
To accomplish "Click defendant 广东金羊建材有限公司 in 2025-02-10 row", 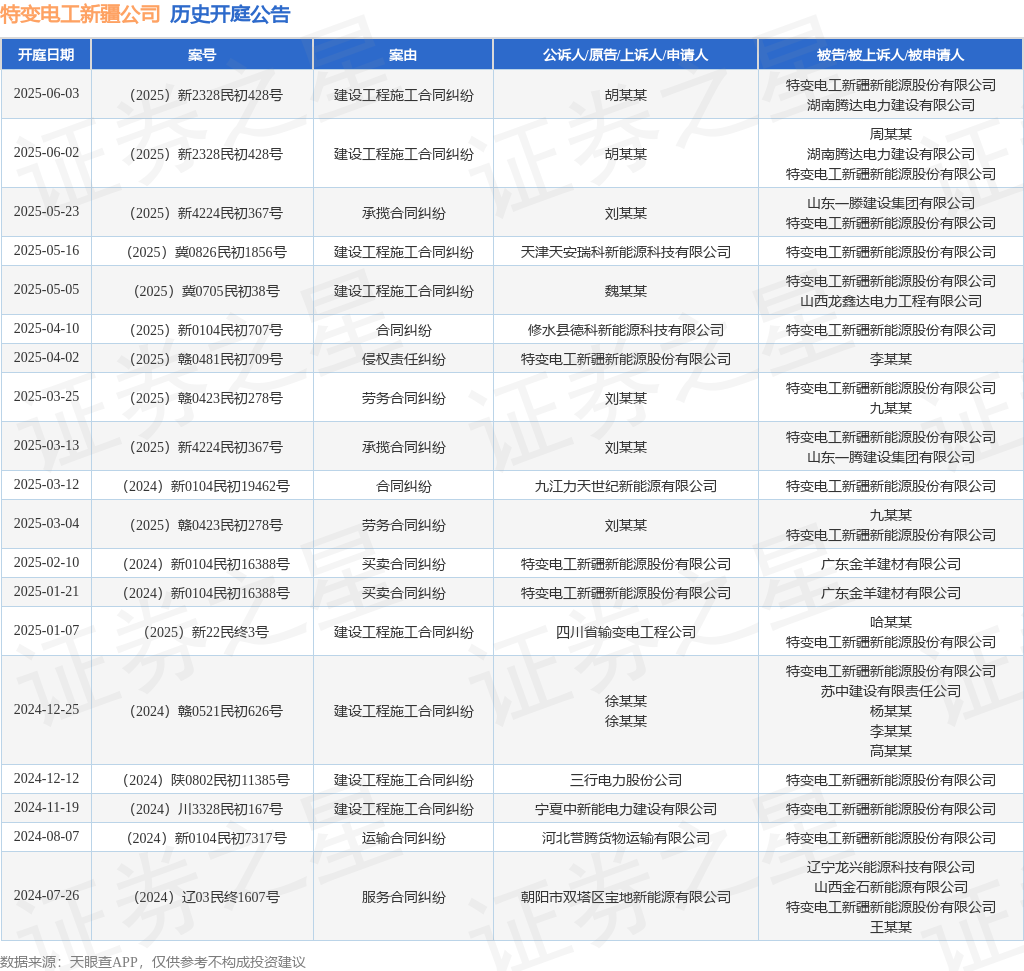I will tap(891, 564).
